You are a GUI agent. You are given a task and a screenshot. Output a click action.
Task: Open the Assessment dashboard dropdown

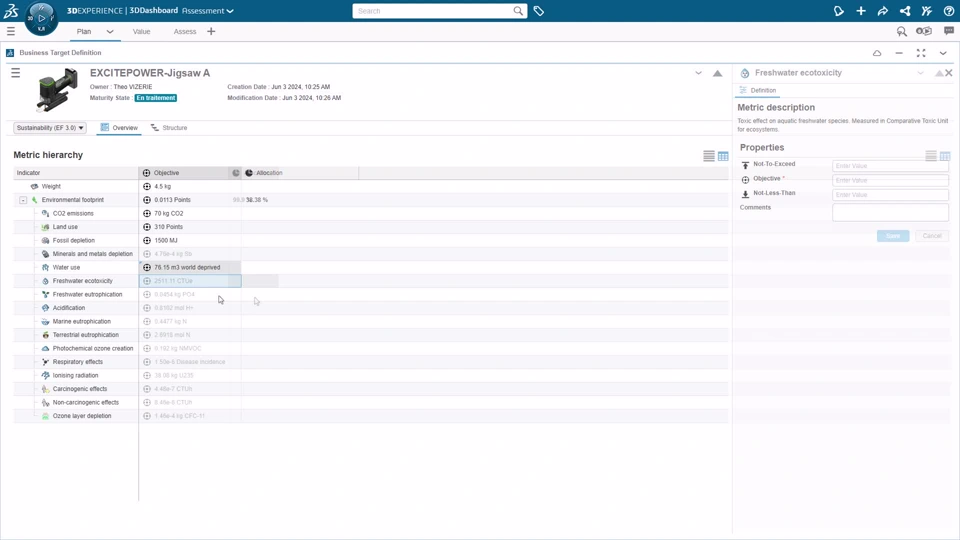(208, 11)
